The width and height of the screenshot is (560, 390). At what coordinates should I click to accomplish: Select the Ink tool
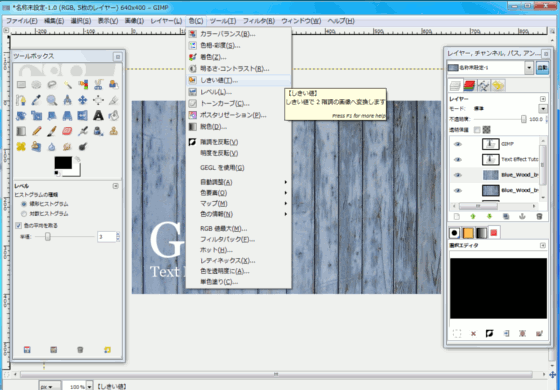[98, 131]
